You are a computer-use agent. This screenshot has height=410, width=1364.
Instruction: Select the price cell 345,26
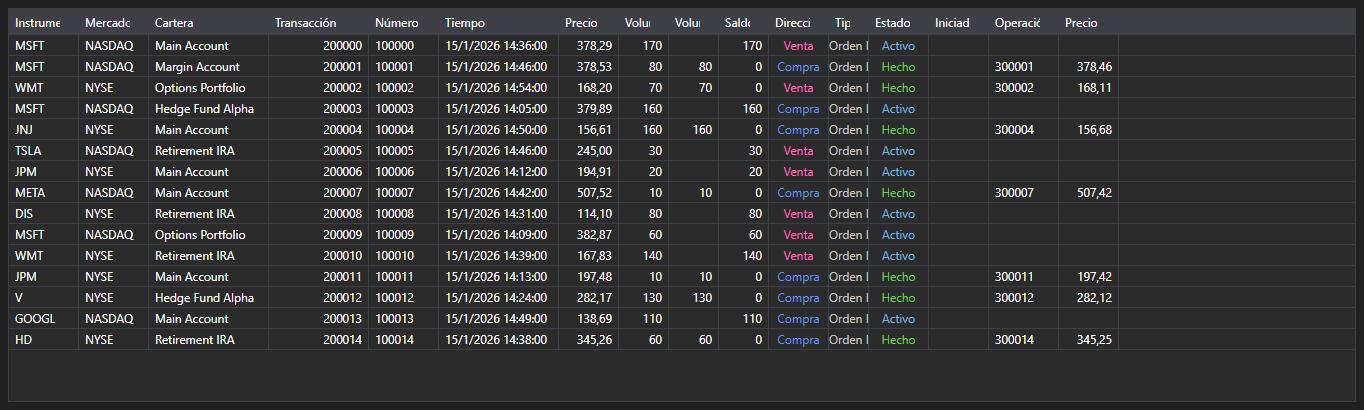click(588, 340)
